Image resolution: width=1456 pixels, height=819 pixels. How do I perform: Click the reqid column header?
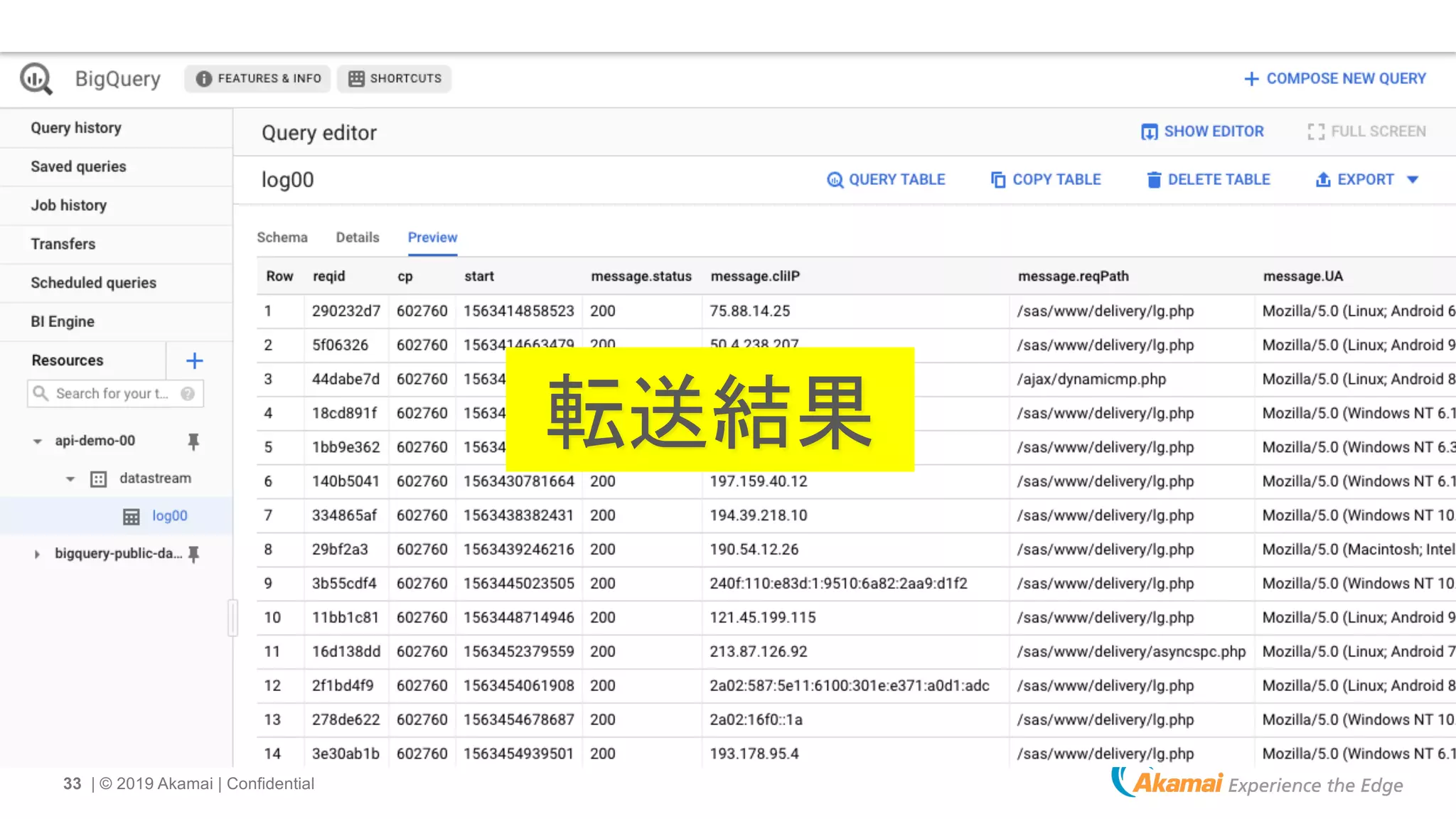[329, 277]
